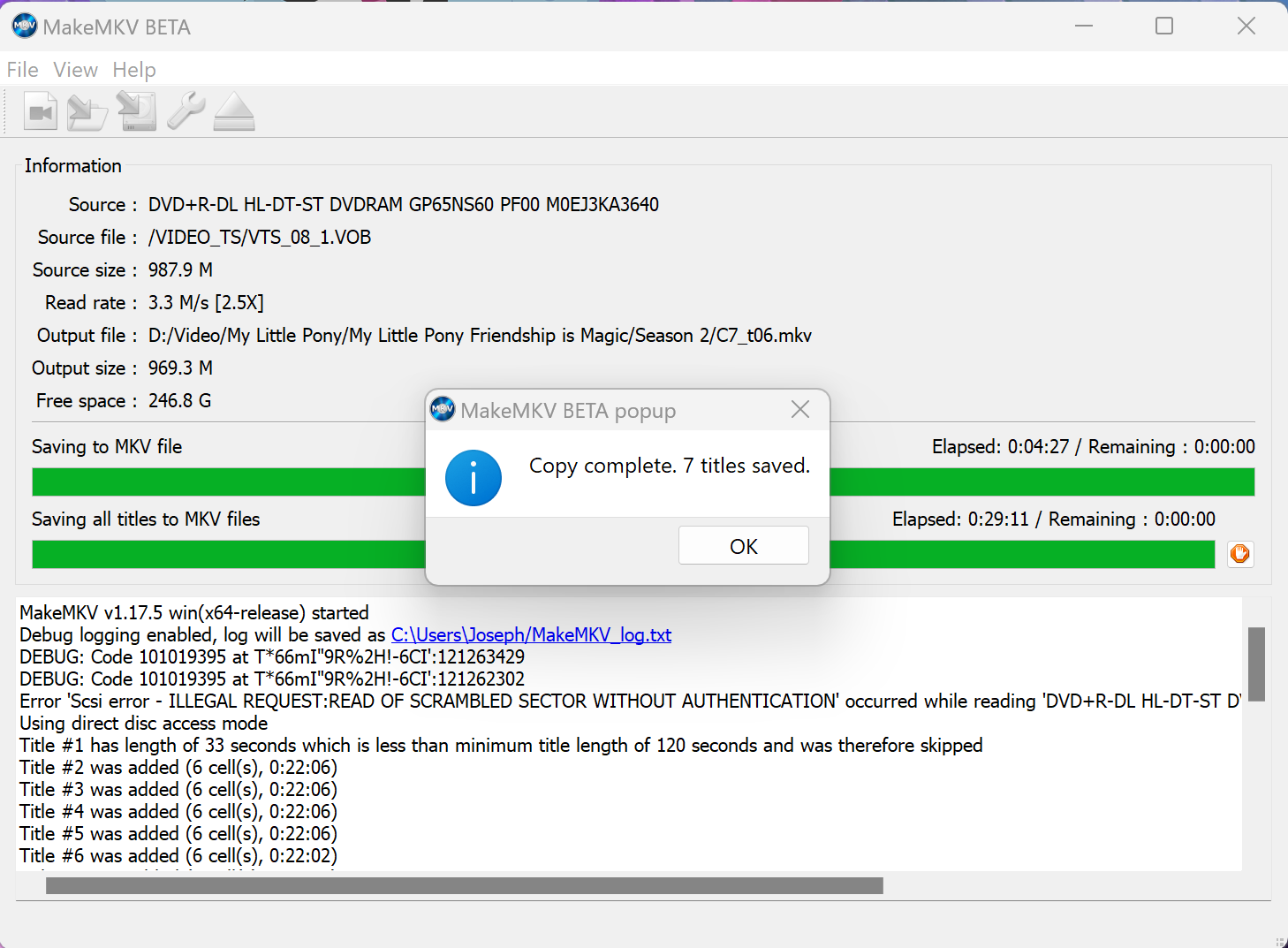Click the Scsi error log line
The image size is (1288, 948).
coord(631,701)
